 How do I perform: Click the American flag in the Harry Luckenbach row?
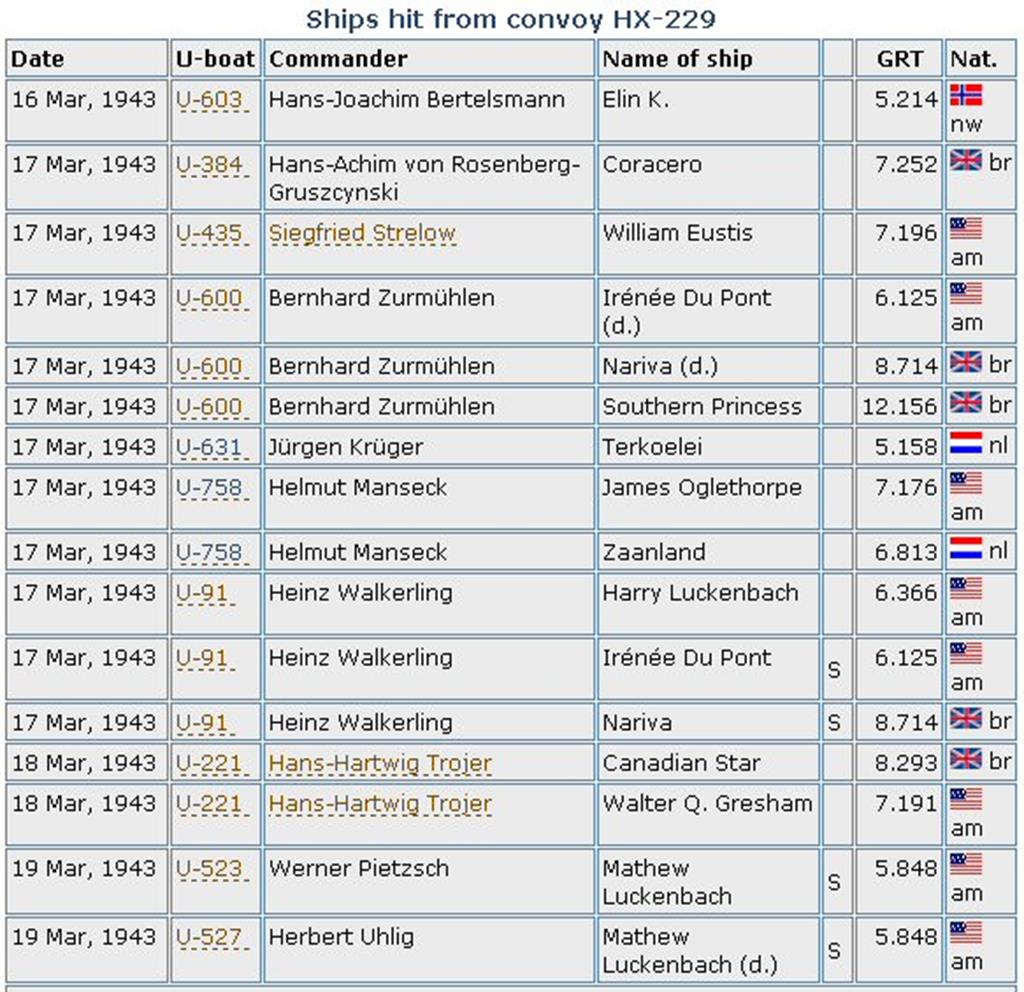tap(965, 589)
